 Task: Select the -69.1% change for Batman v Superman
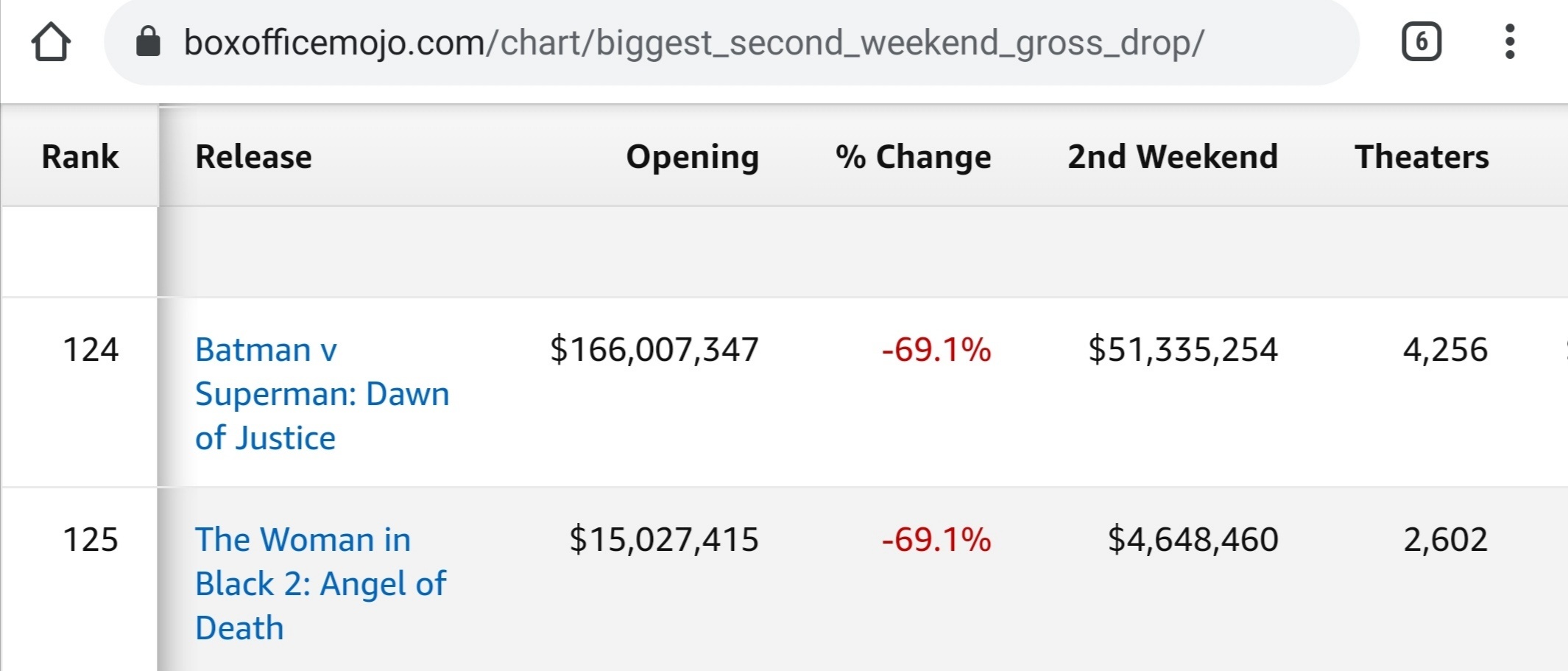click(x=936, y=350)
